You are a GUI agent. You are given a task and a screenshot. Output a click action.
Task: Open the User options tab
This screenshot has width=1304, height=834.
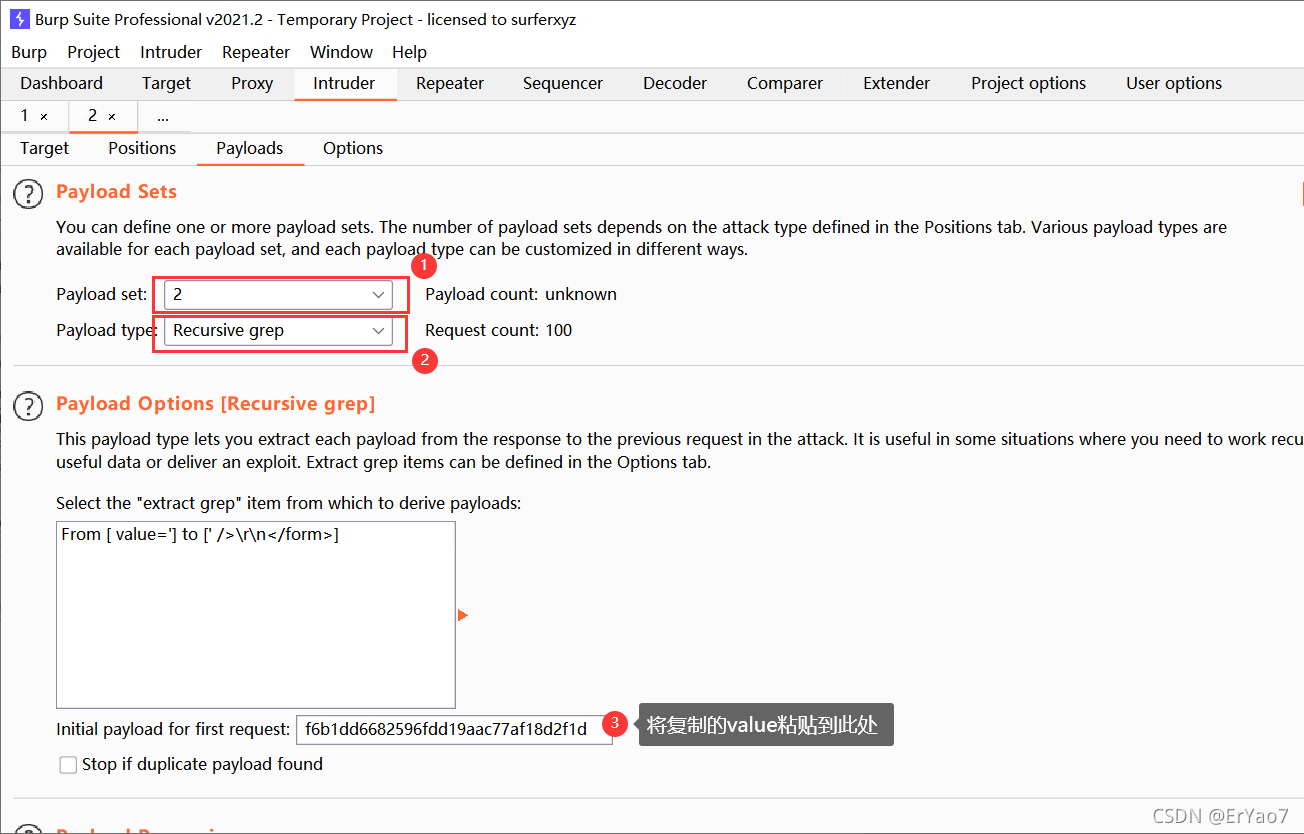tap(1174, 84)
